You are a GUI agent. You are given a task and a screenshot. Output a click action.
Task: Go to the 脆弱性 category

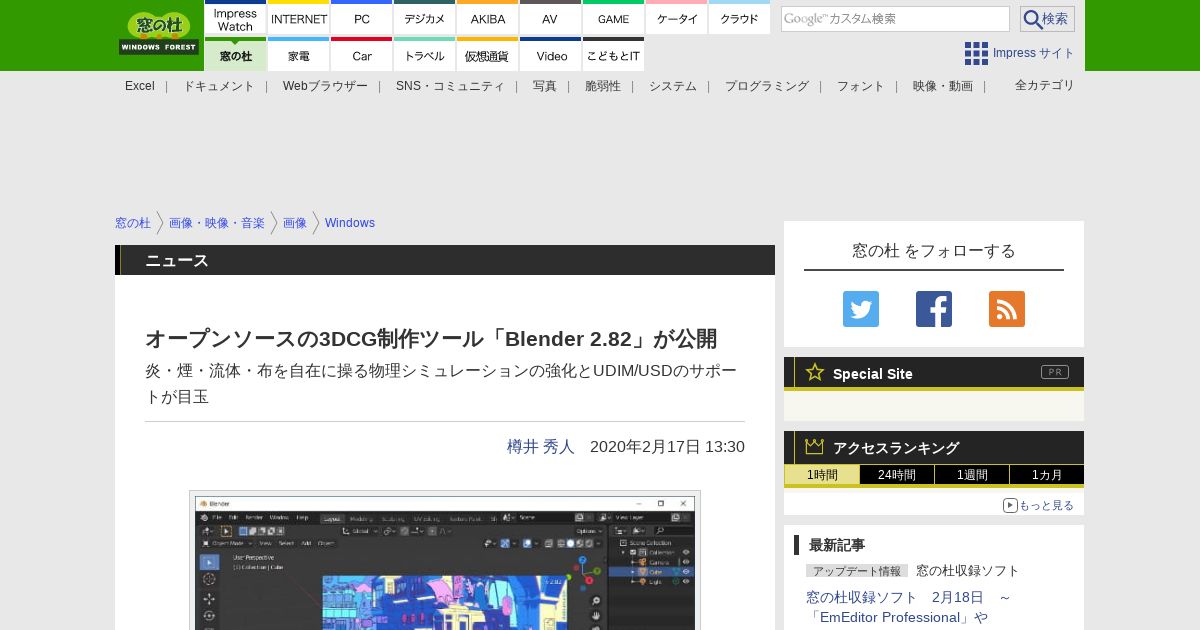point(603,86)
